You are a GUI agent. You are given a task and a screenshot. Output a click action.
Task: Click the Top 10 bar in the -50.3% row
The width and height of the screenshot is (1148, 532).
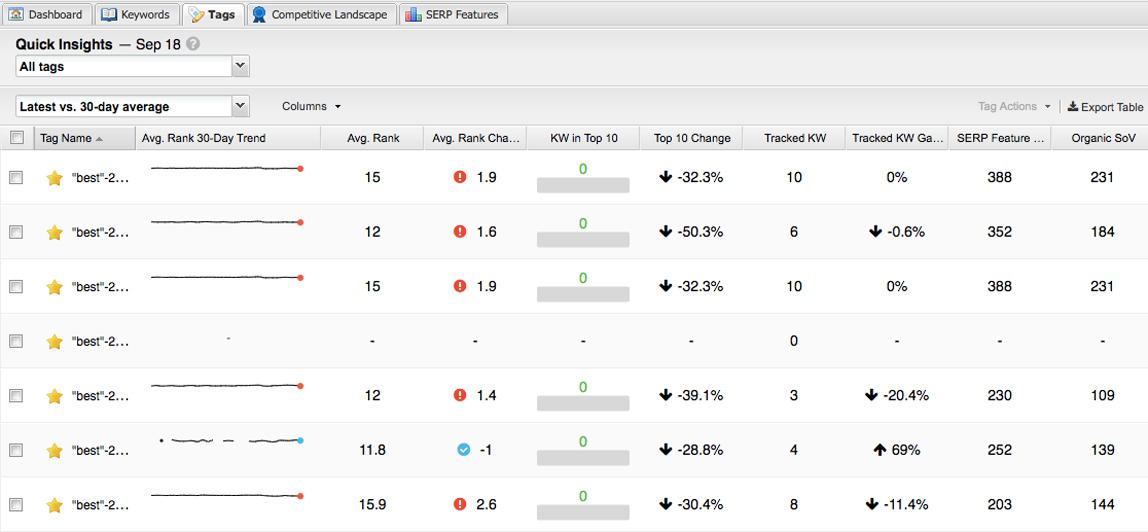pos(583,239)
